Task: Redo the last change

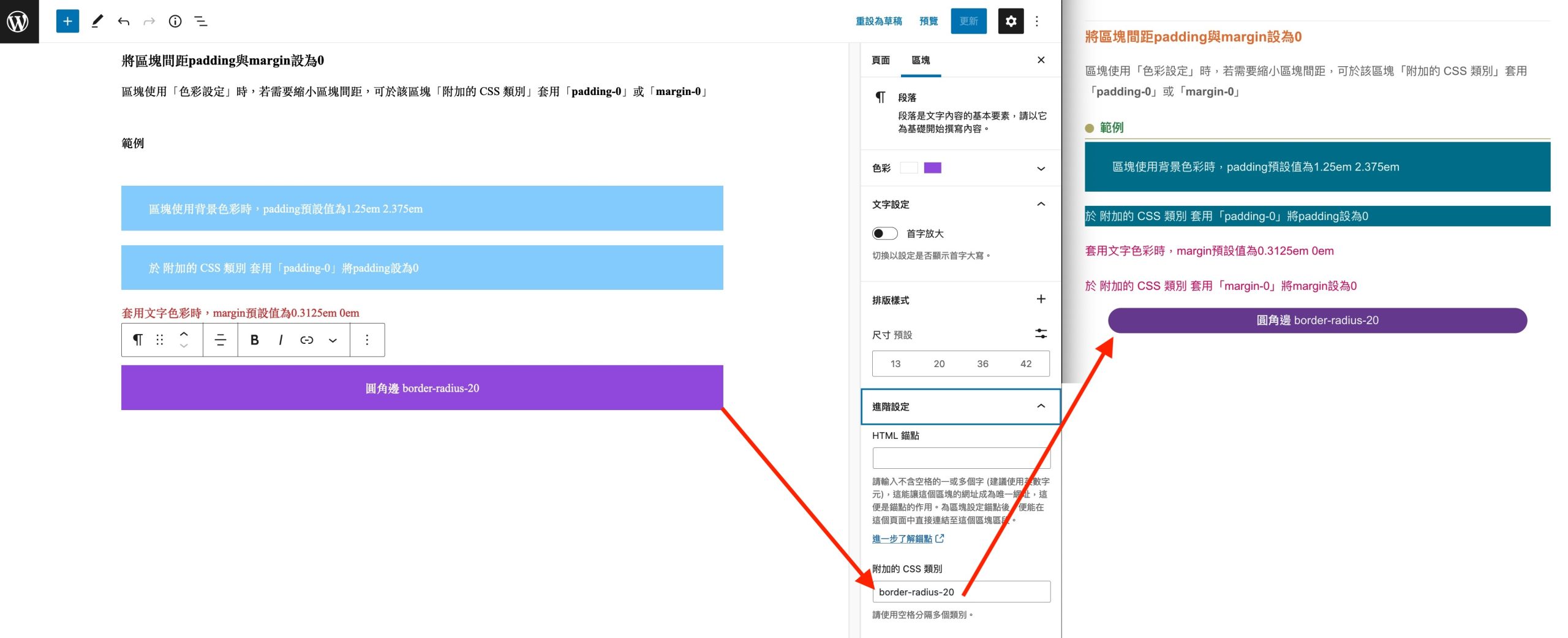Action: 149,21
